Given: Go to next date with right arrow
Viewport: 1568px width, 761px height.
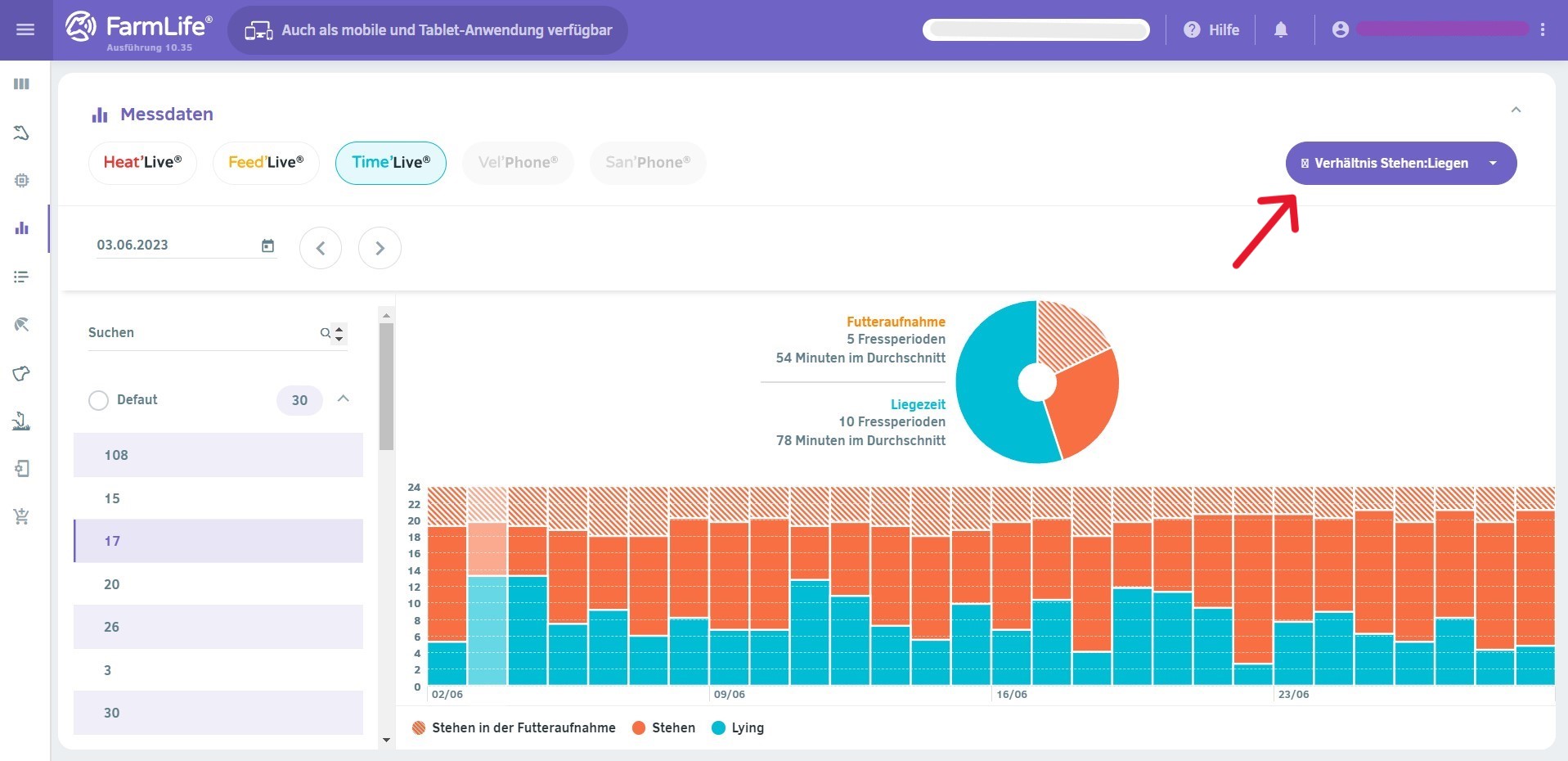Looking at the screenshot, I should point(380,248).
